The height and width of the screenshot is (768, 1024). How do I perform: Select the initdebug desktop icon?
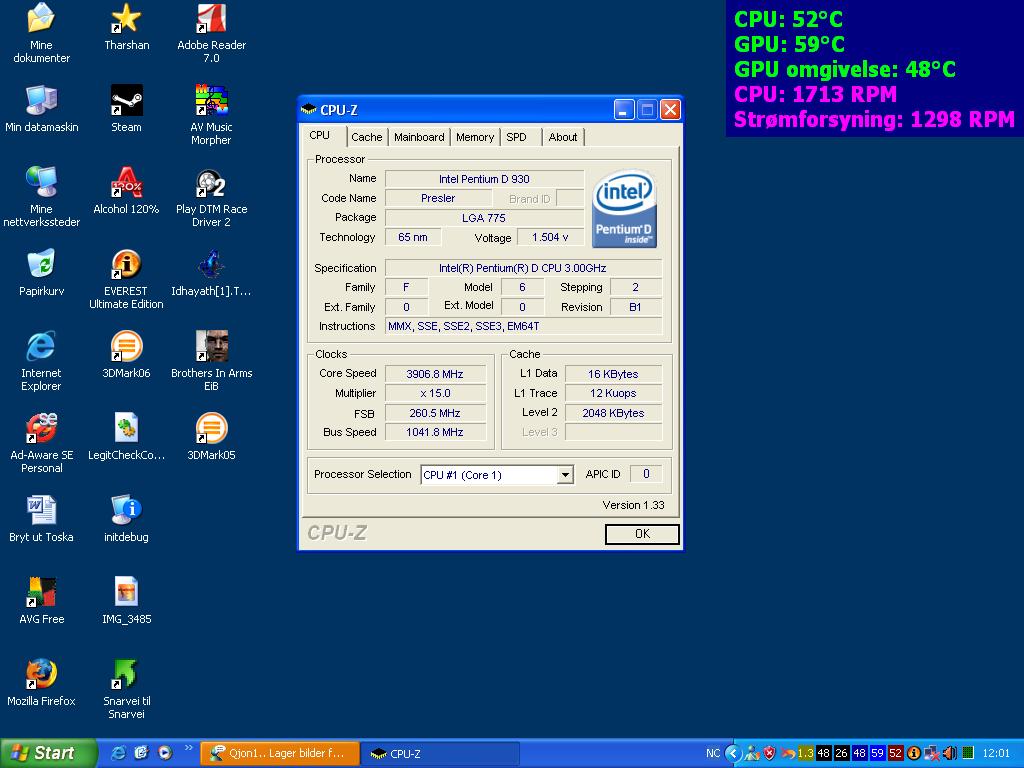[x=126, y=511]
